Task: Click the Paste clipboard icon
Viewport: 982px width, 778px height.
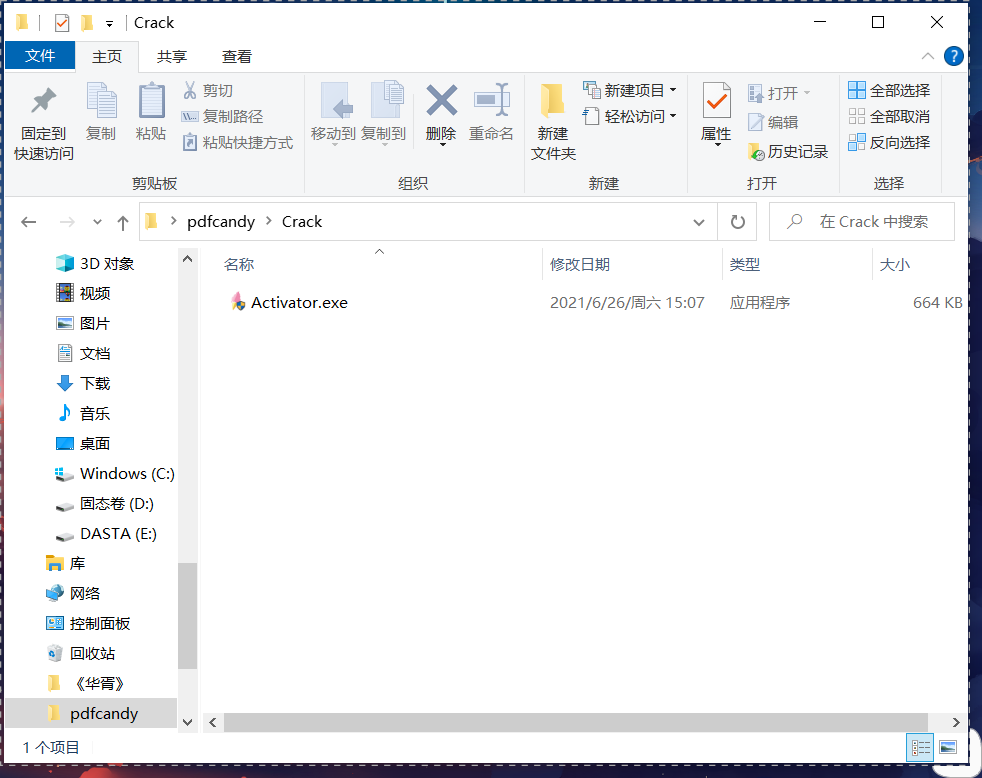Action: coord(151,101)
